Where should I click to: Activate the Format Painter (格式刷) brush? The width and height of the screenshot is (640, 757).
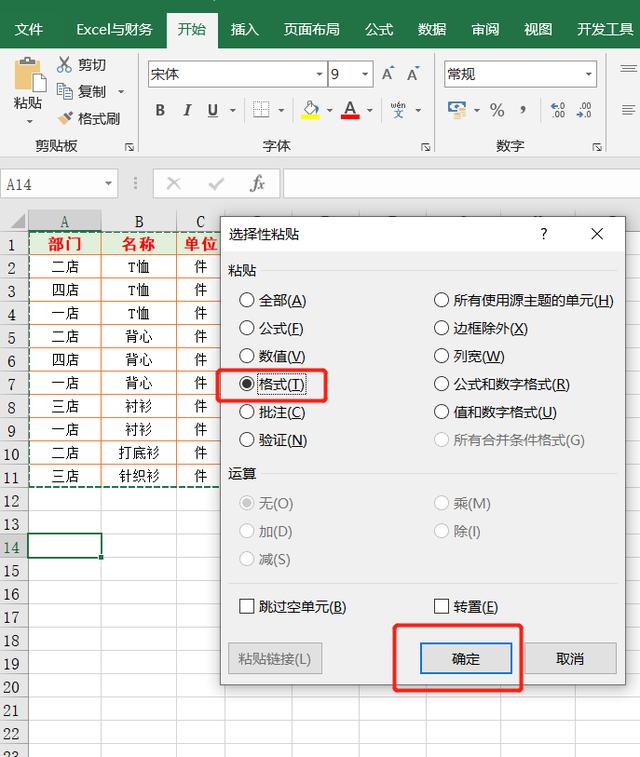65,118
